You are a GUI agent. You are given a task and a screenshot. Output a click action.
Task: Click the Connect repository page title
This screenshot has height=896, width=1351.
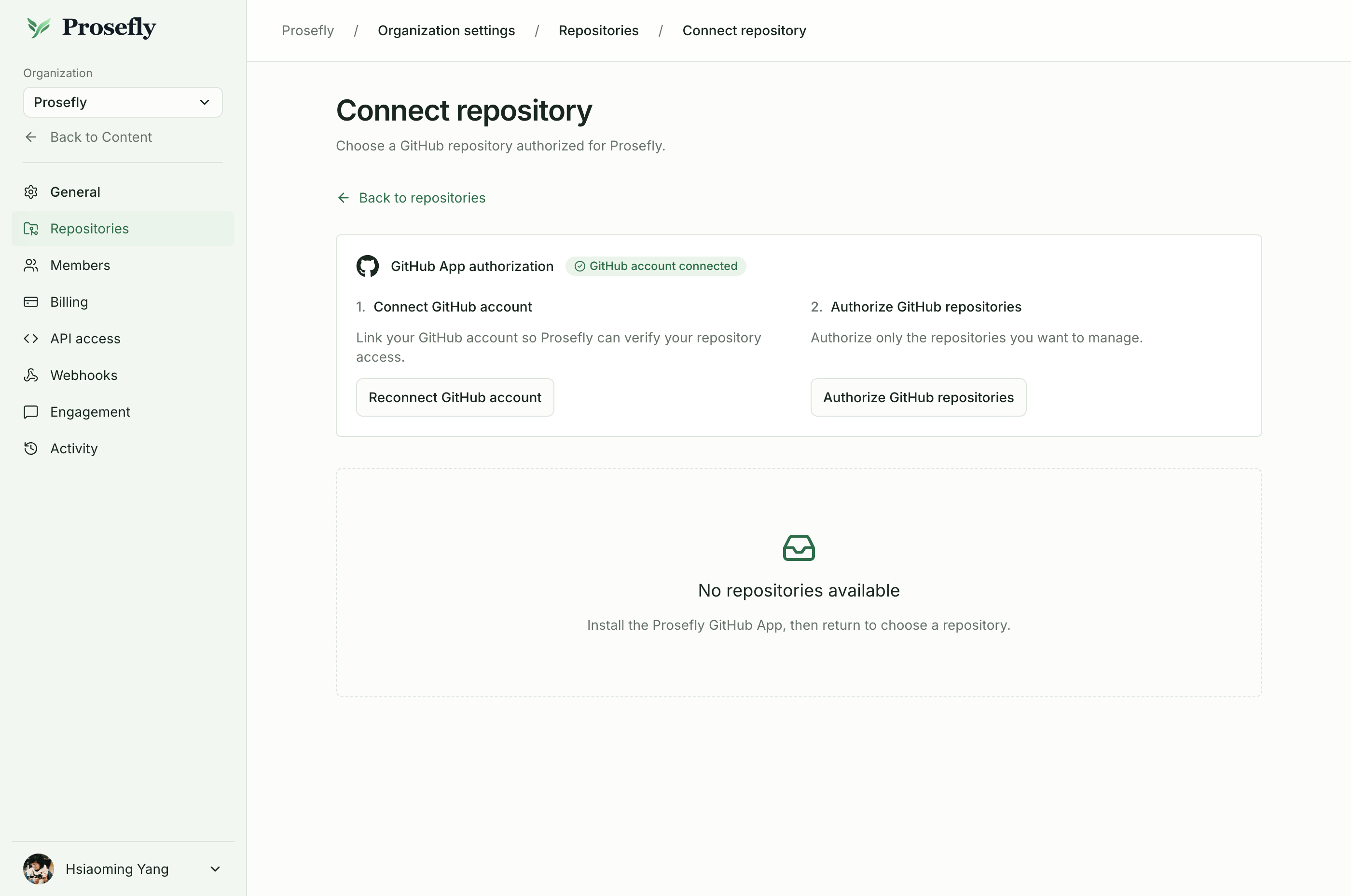(x=464, y=110)
